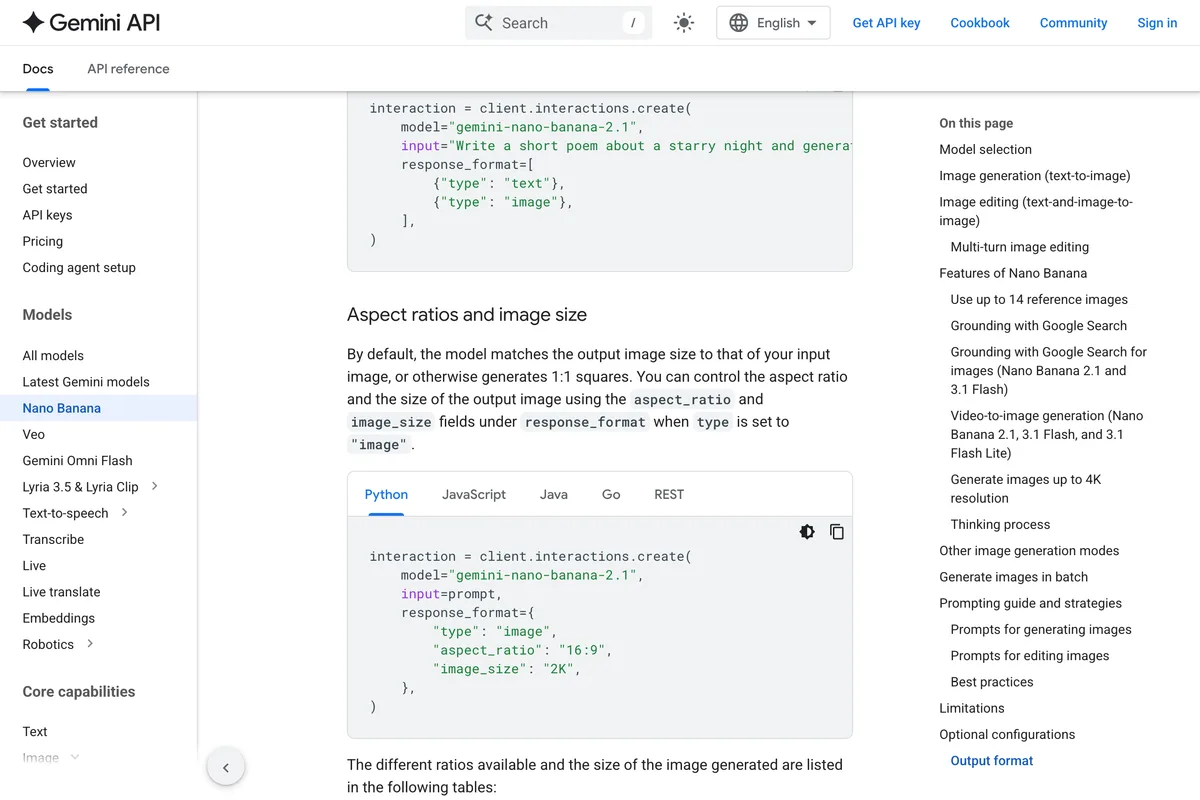Toggle the code block dark theme icon

(x=807, y=532)
